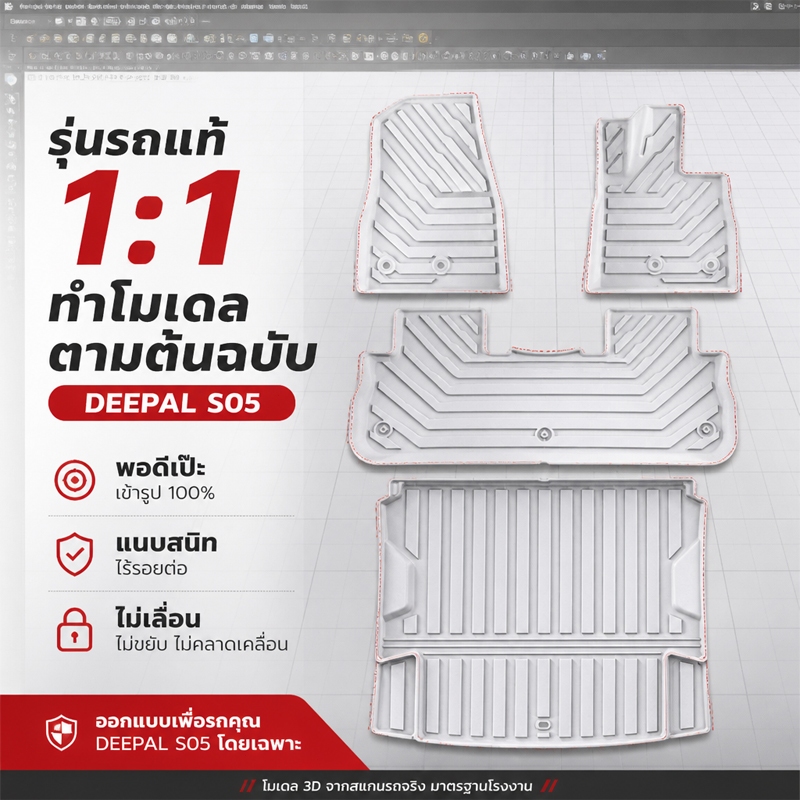
Task: Click the footer text โมเดล 3D จากสแกนรถจริง
Action: [343, 786]
